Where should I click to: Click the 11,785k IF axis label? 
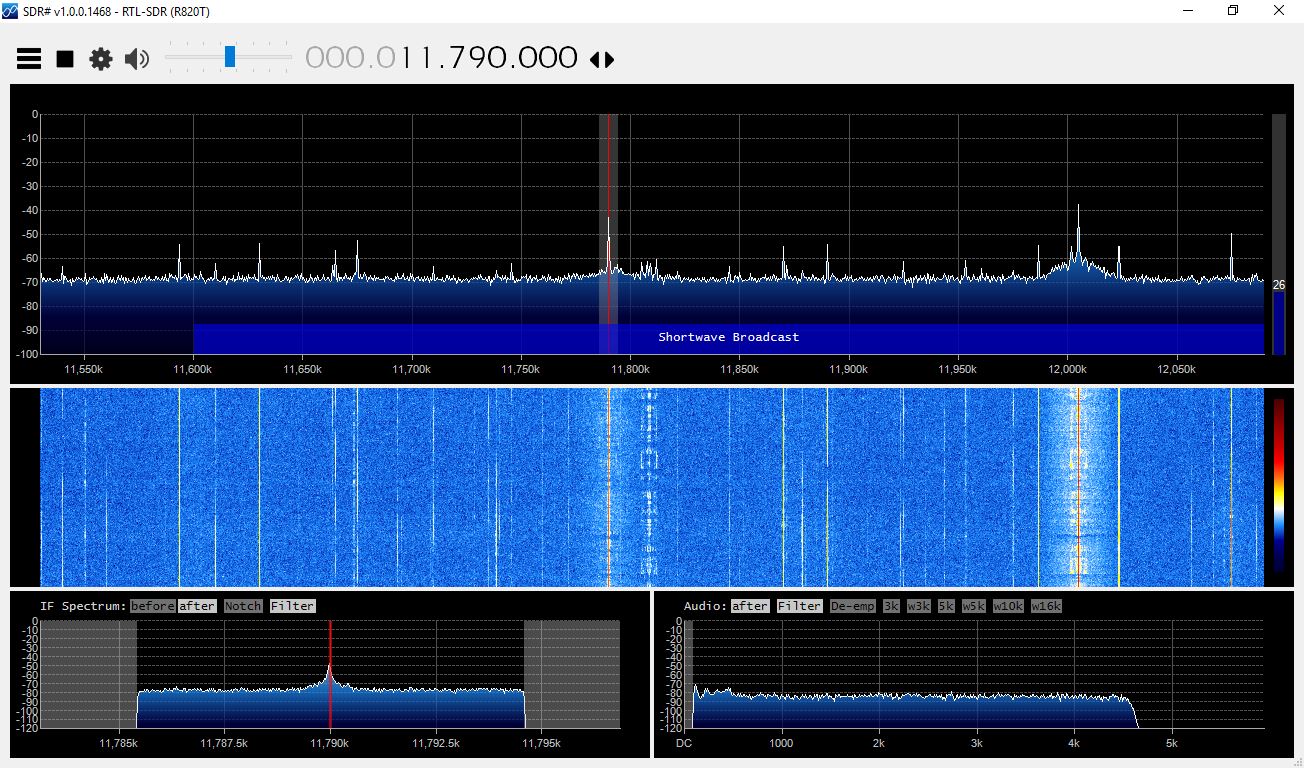(x=119, y=743)
